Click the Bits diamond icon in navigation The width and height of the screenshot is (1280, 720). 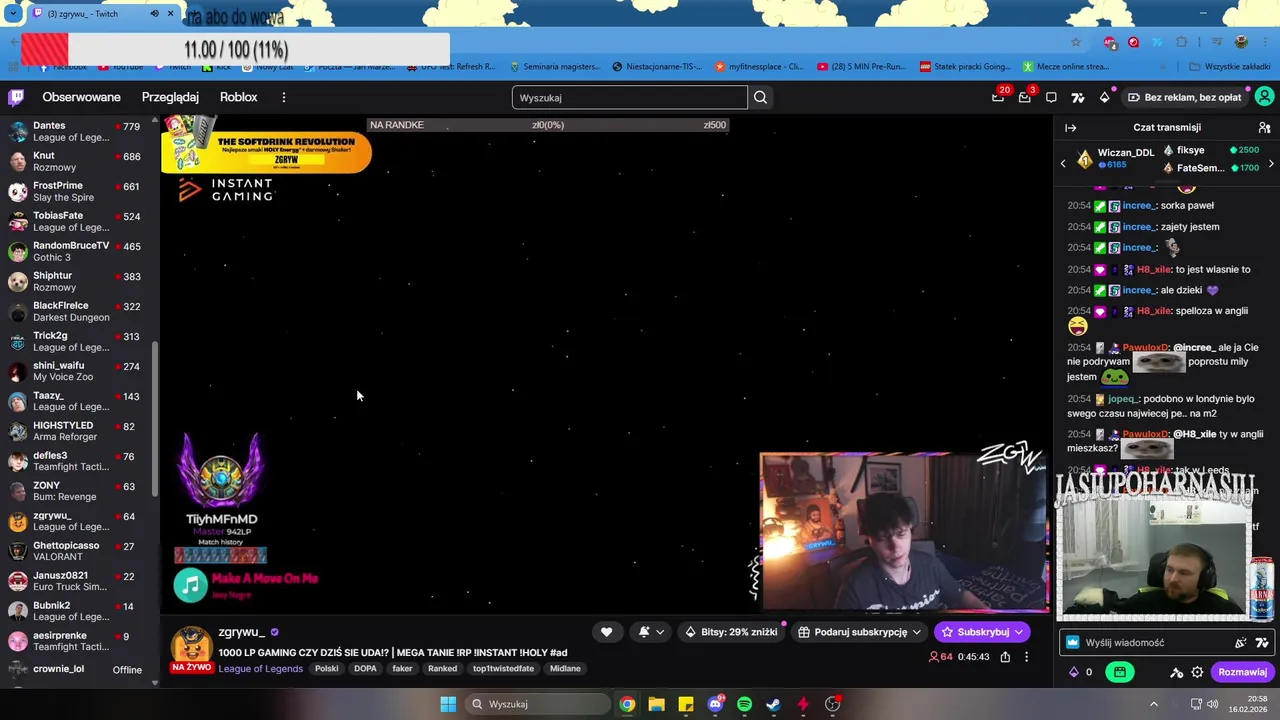click(1104, 97)
